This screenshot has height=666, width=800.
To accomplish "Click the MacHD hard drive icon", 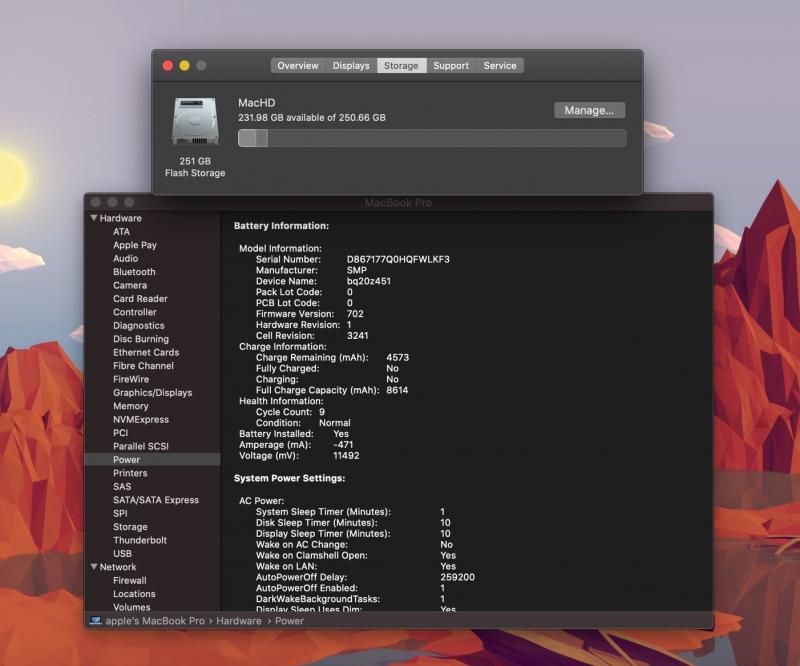I will pyautogui.click(x=195, y=121).
